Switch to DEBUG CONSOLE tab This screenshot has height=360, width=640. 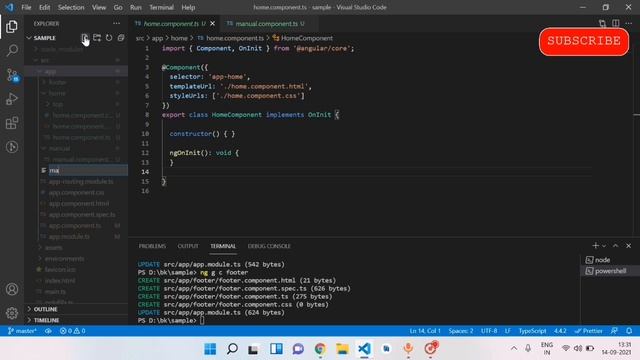[269, 246]
